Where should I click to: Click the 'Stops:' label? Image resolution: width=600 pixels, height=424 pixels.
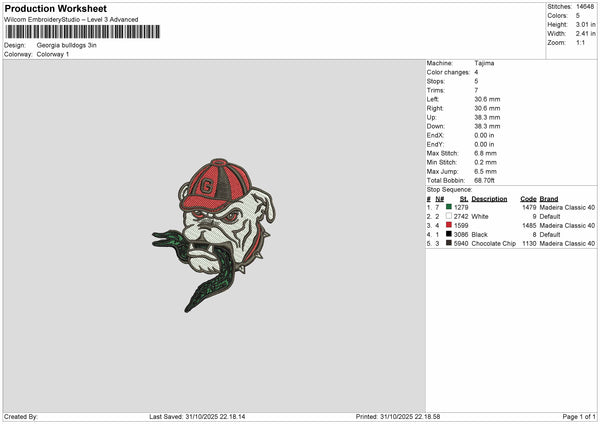coord(436,81)
